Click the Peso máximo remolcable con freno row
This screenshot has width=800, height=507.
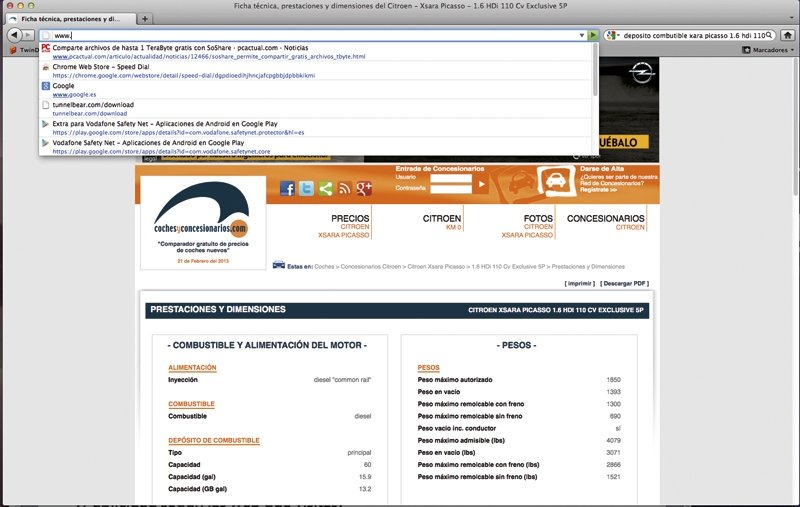coord(519,404)
